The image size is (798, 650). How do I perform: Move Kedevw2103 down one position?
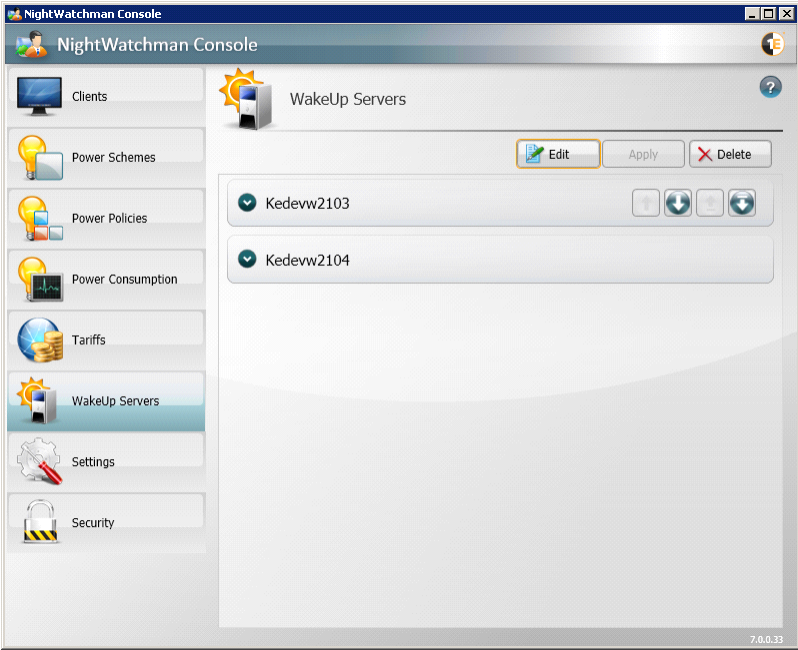tap(678, 204)
